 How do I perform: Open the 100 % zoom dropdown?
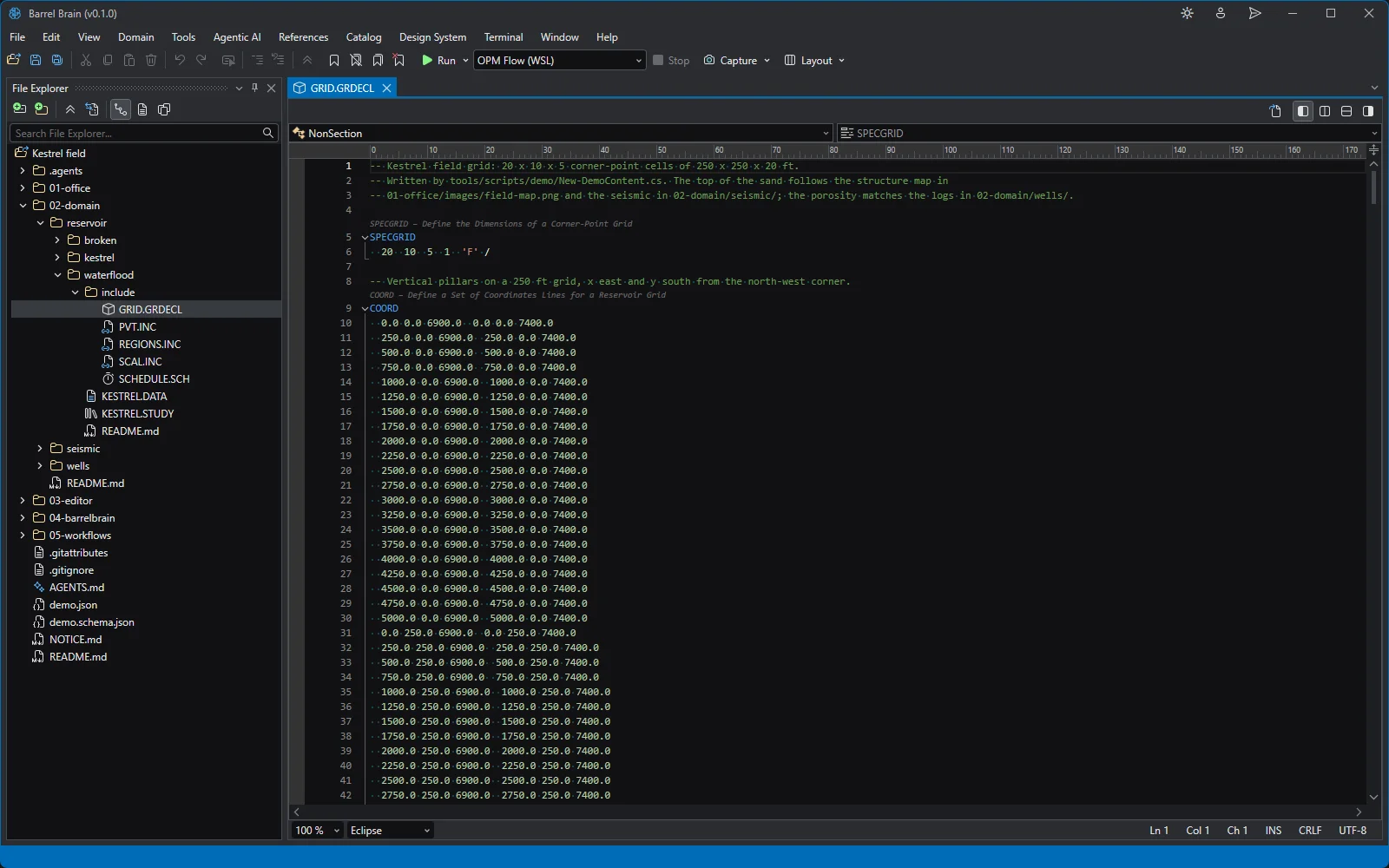(317, 831)
